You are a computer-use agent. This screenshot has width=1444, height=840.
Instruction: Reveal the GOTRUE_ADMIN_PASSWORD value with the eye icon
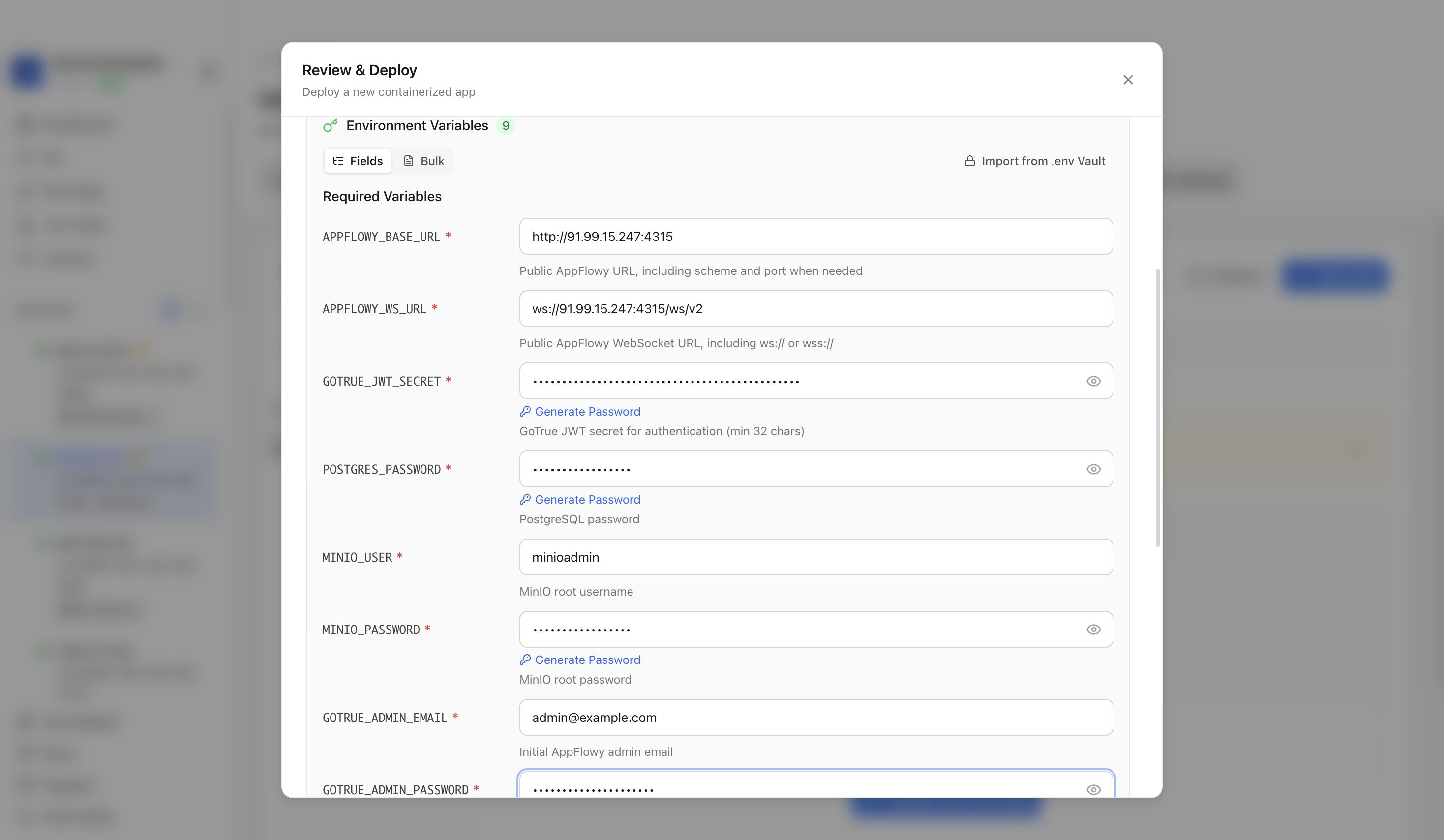pyautogui.click(x=1093, y=789)
